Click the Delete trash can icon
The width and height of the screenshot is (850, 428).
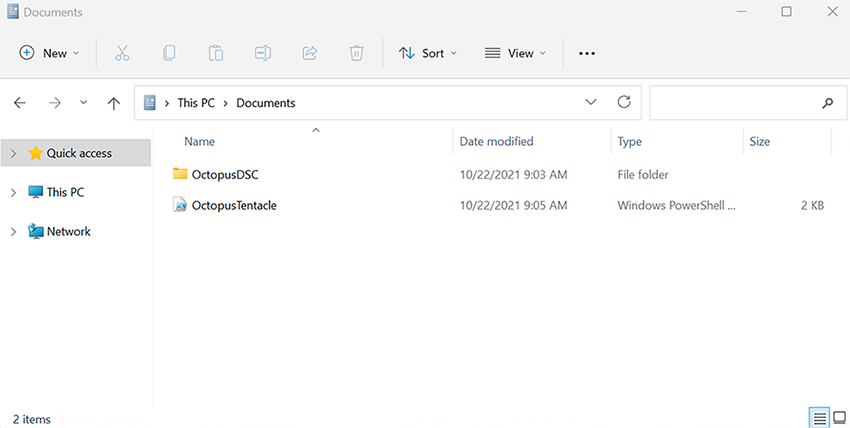click(357, 53)
